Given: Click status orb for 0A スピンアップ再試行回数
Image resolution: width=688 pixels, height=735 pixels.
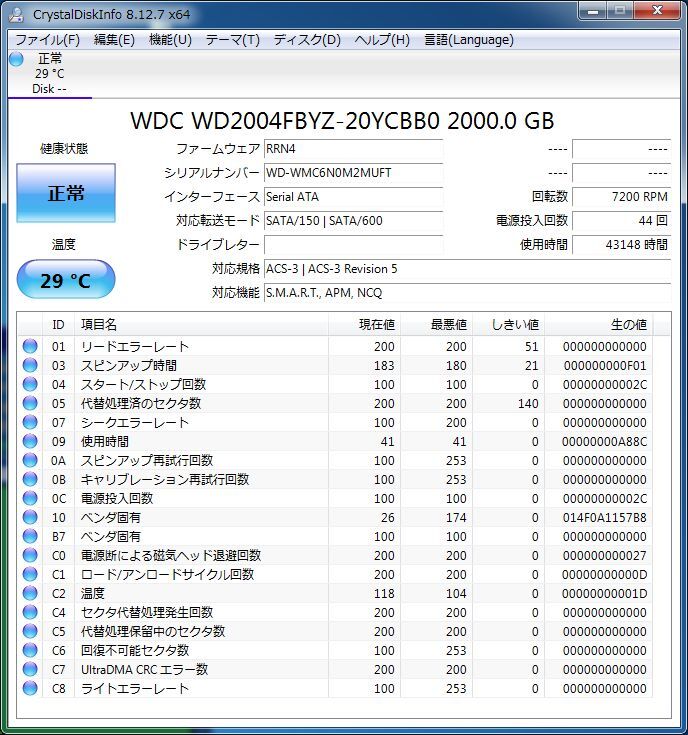Looking at the screenshot, I should pyautogui.click(x=30, y=460).
